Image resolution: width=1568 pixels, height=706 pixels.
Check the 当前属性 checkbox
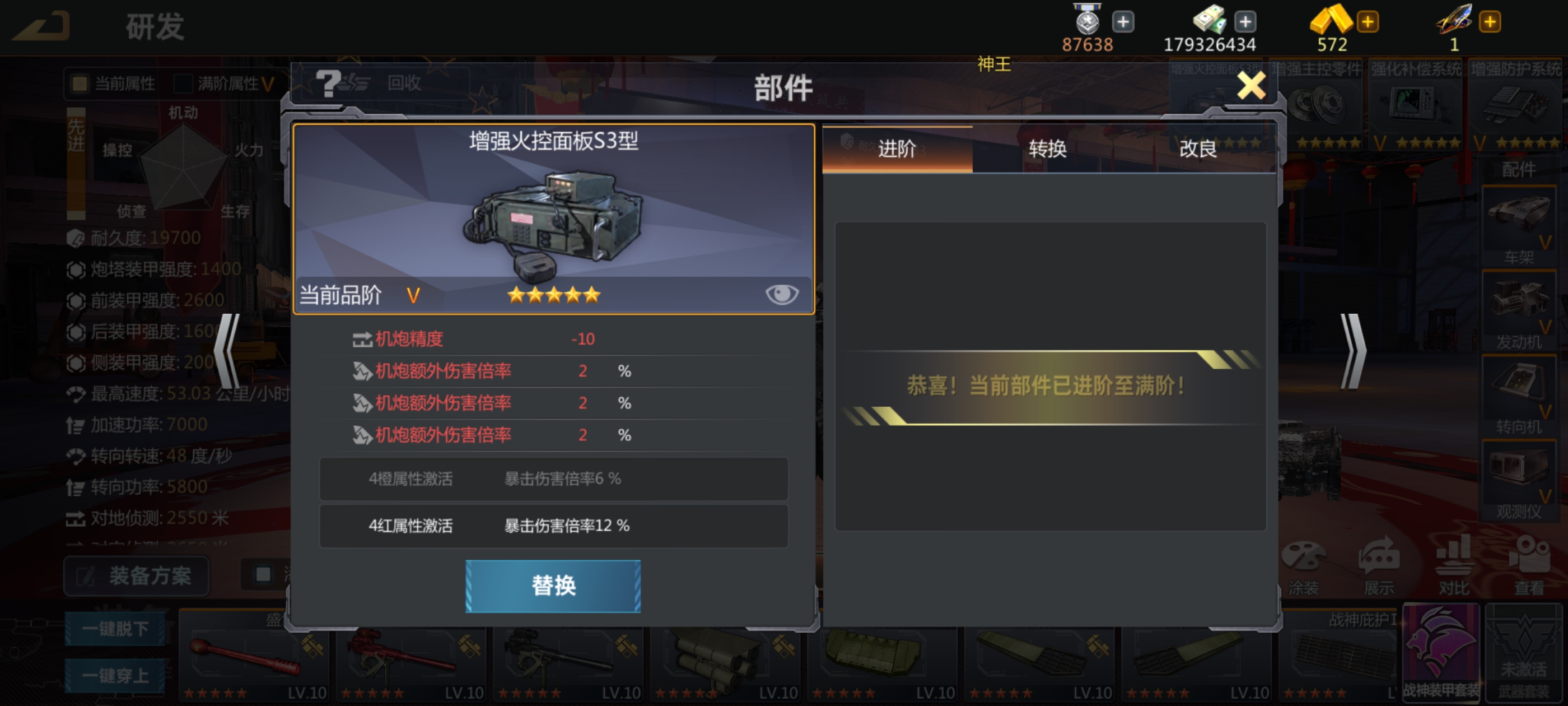coord(80,83)
